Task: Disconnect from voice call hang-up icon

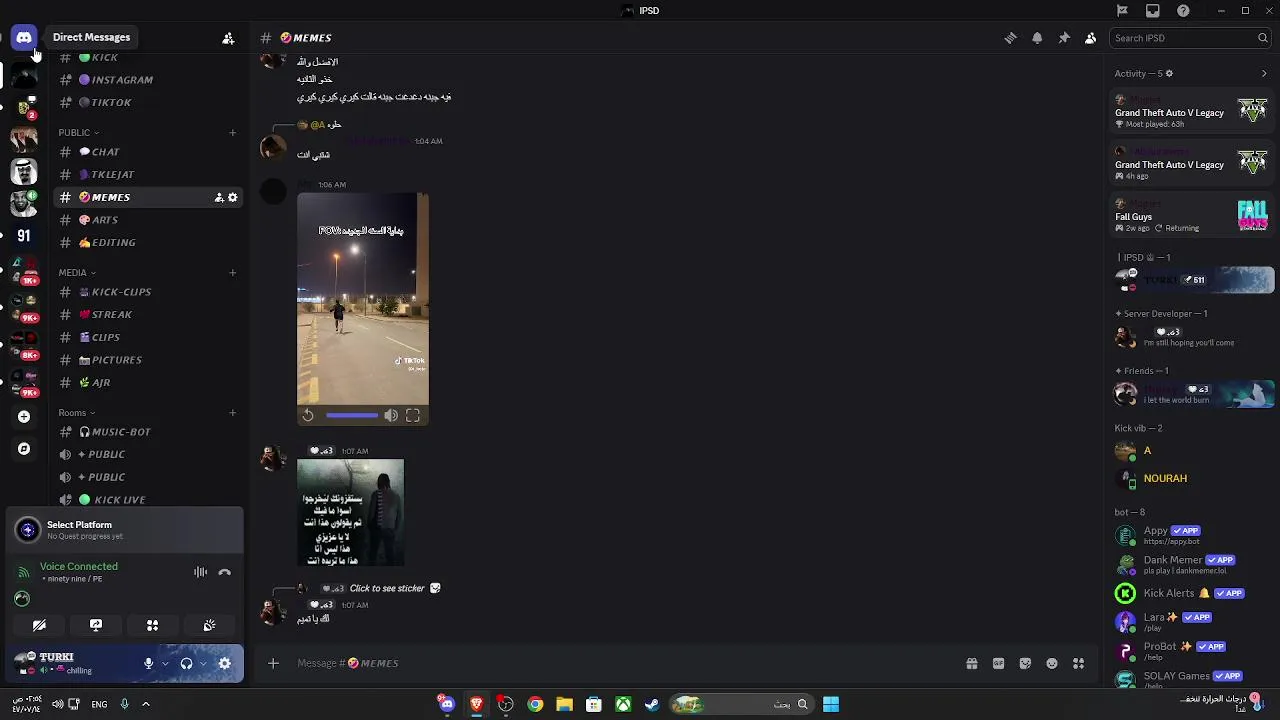Action: coord(224,572)
